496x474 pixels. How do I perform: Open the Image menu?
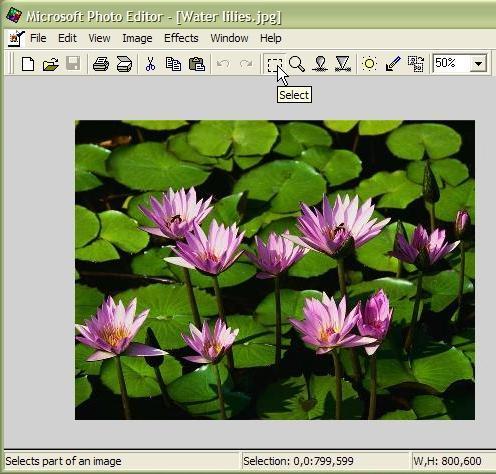click(137, 38)
